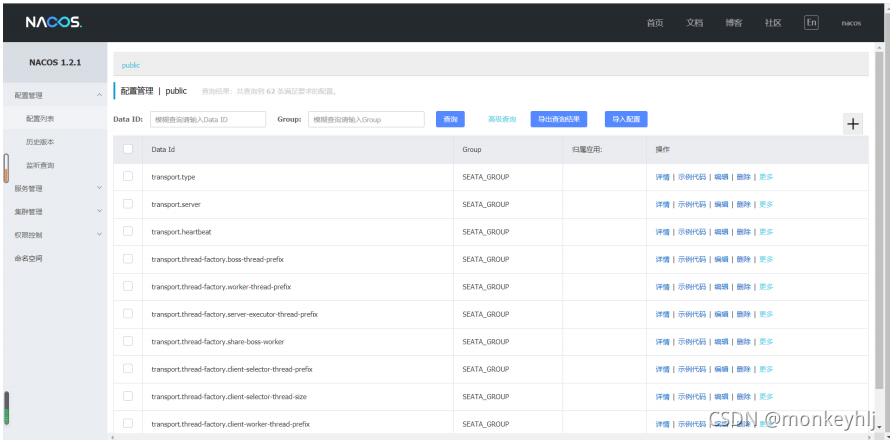Open 博客 in top navigation

point(733,23)
